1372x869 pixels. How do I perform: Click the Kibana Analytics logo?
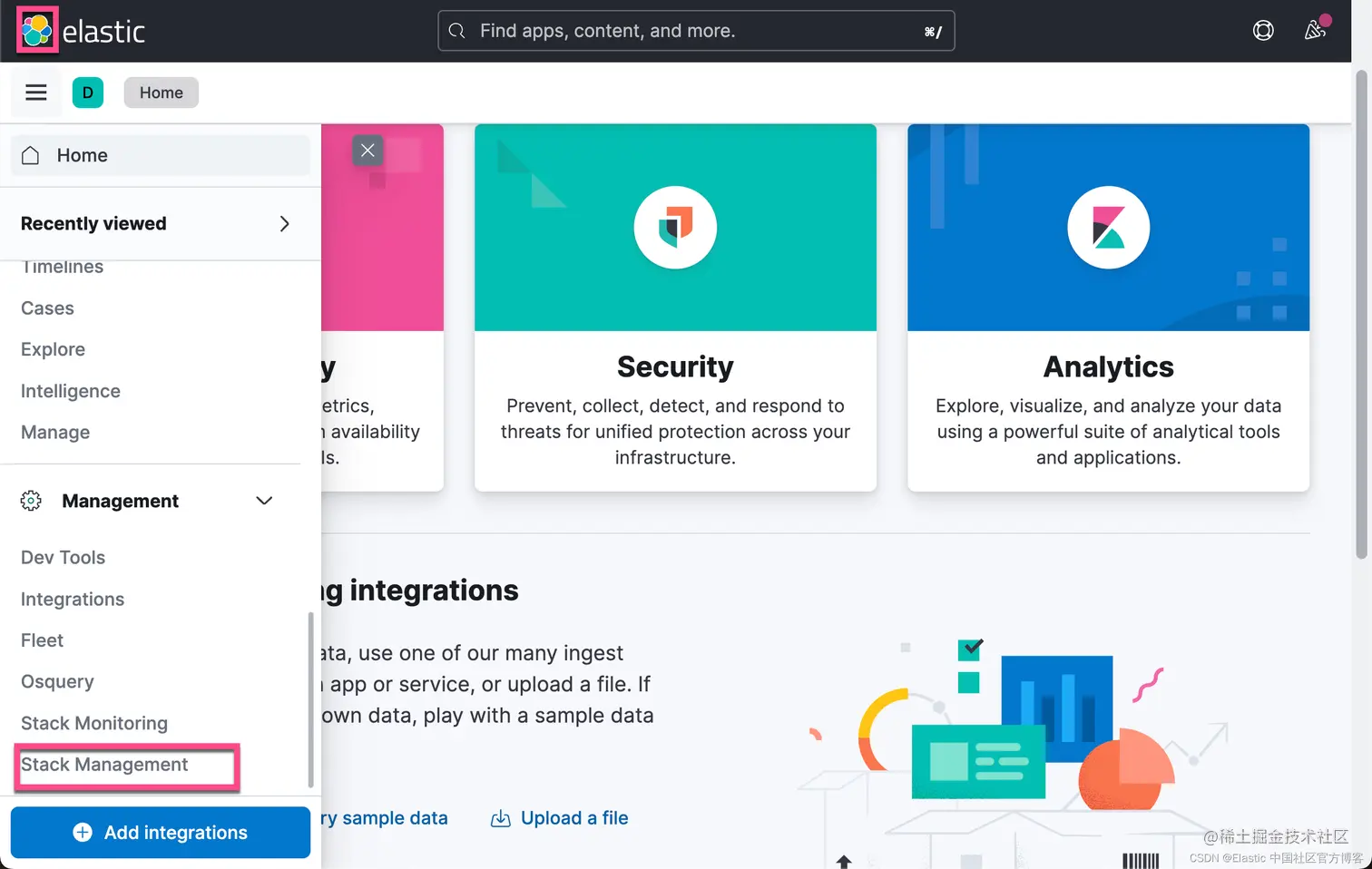[1108, 227]
